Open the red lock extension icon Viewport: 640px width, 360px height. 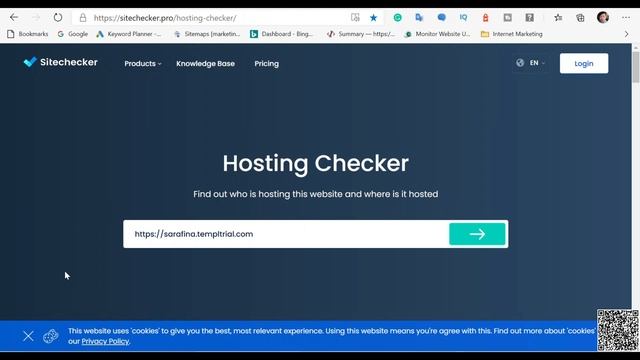(485, 18)
